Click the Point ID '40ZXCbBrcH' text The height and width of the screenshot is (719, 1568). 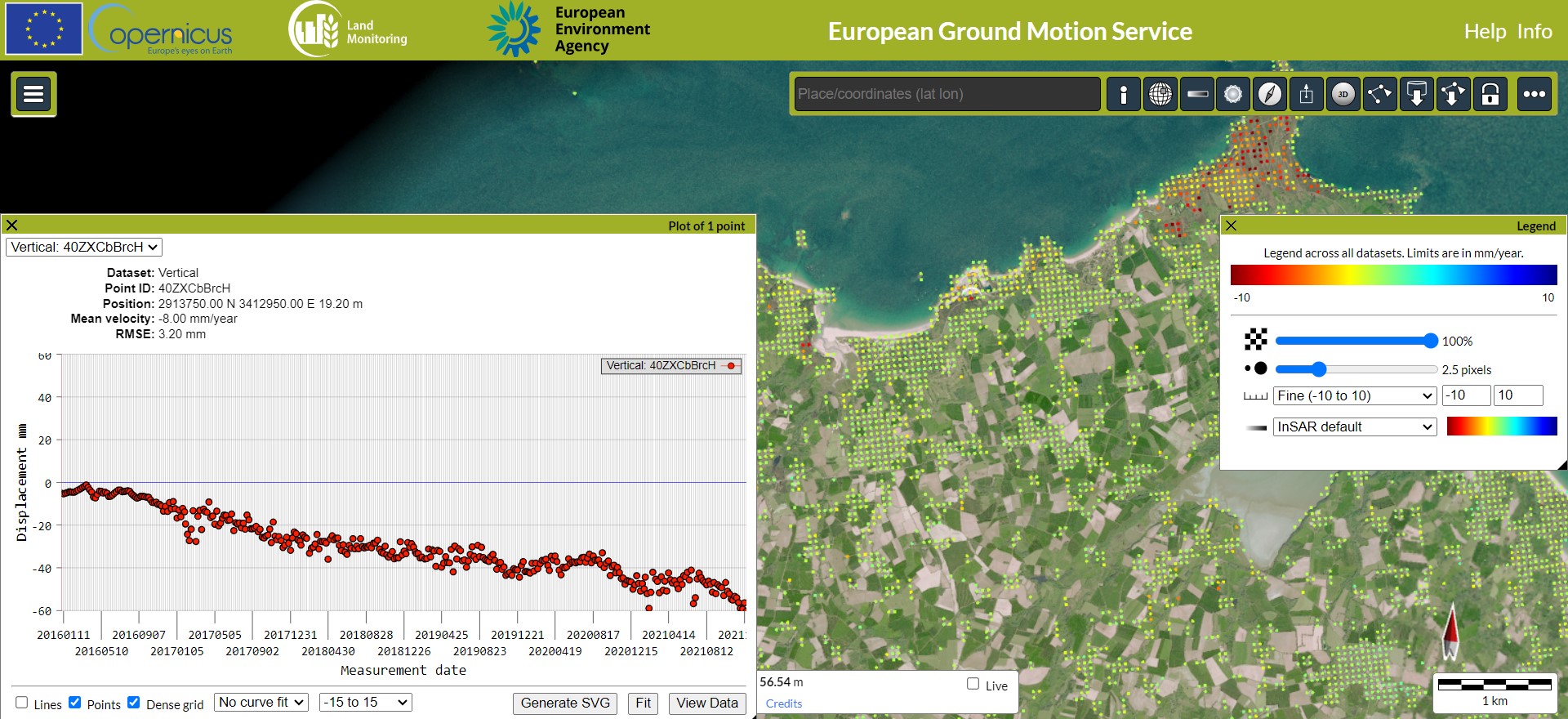(194, 288)
